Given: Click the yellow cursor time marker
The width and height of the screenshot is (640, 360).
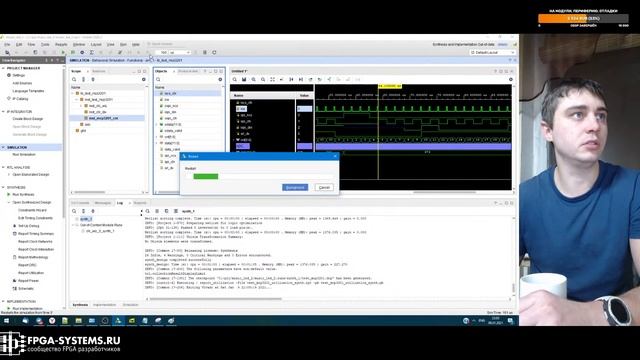Looking at the screenshot, I should click(x=390, y=86).
